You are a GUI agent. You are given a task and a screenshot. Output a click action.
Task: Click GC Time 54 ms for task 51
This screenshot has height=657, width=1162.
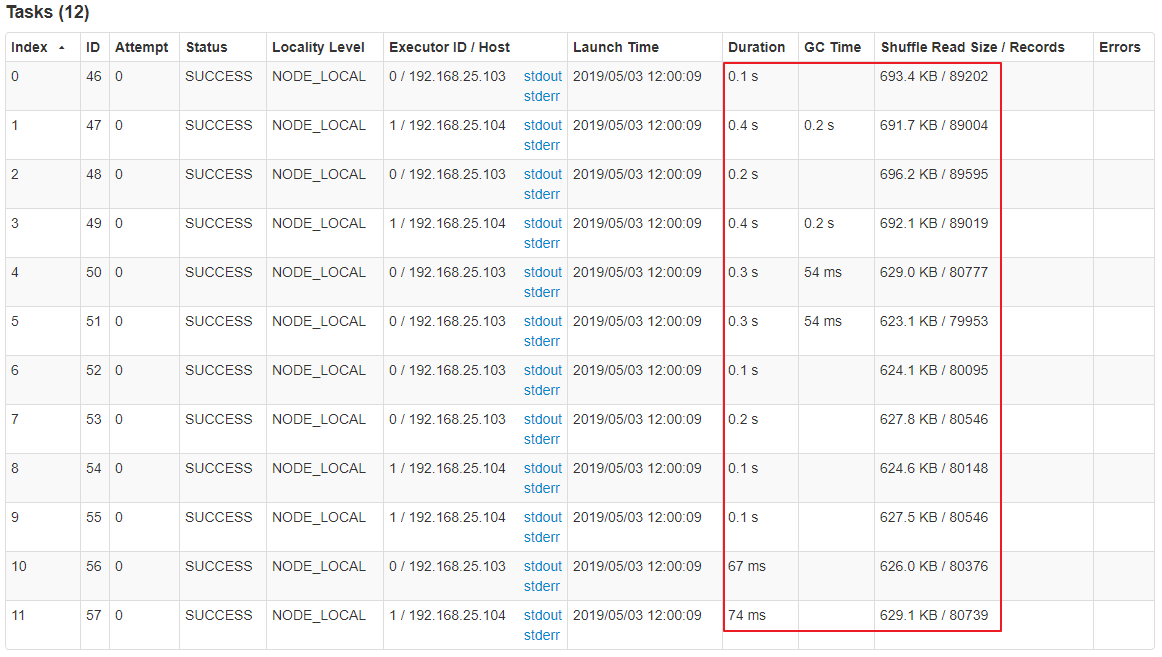pos(823,321)
